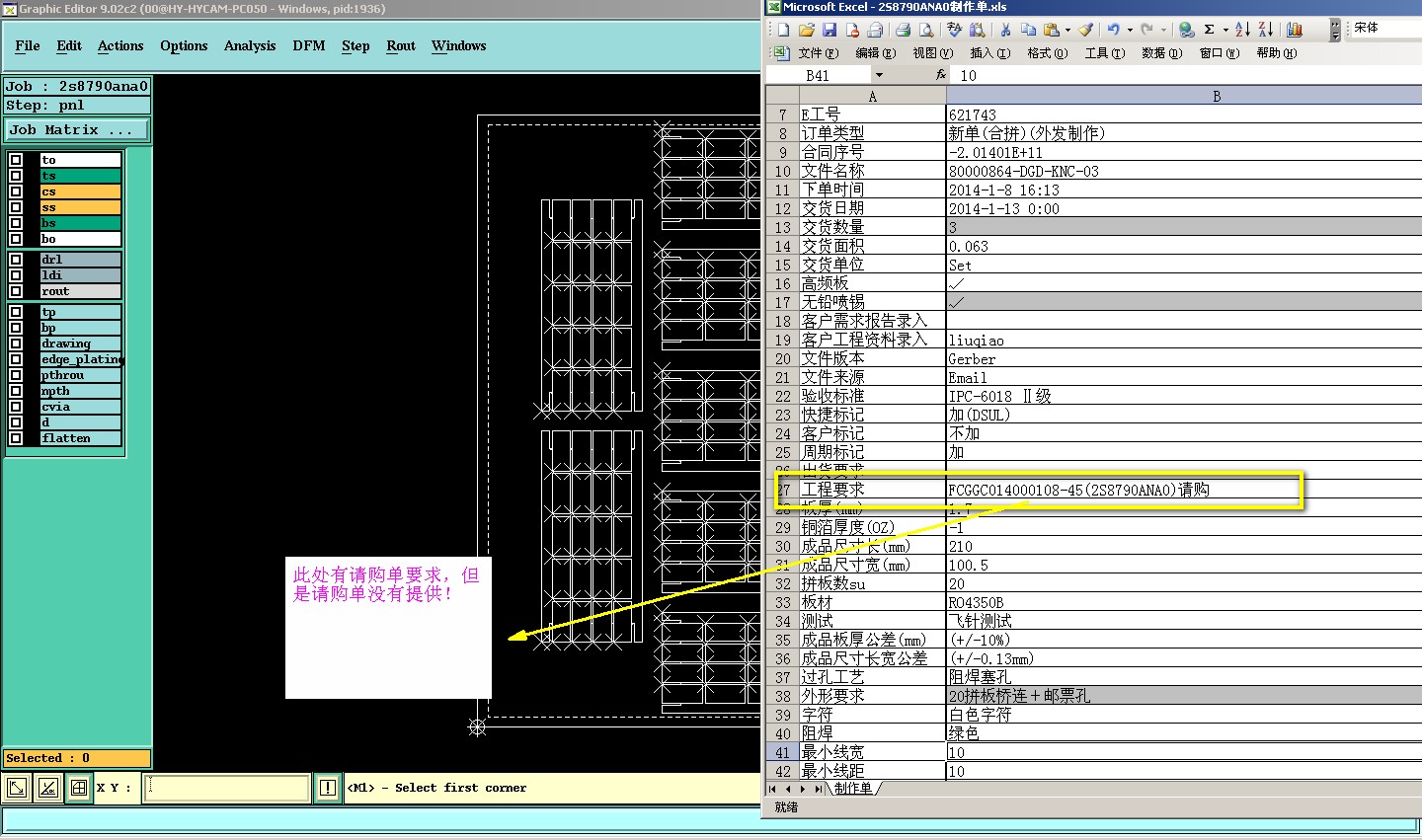
Task: Open the 数据(D) menu in Excel
Action: 1162,53
